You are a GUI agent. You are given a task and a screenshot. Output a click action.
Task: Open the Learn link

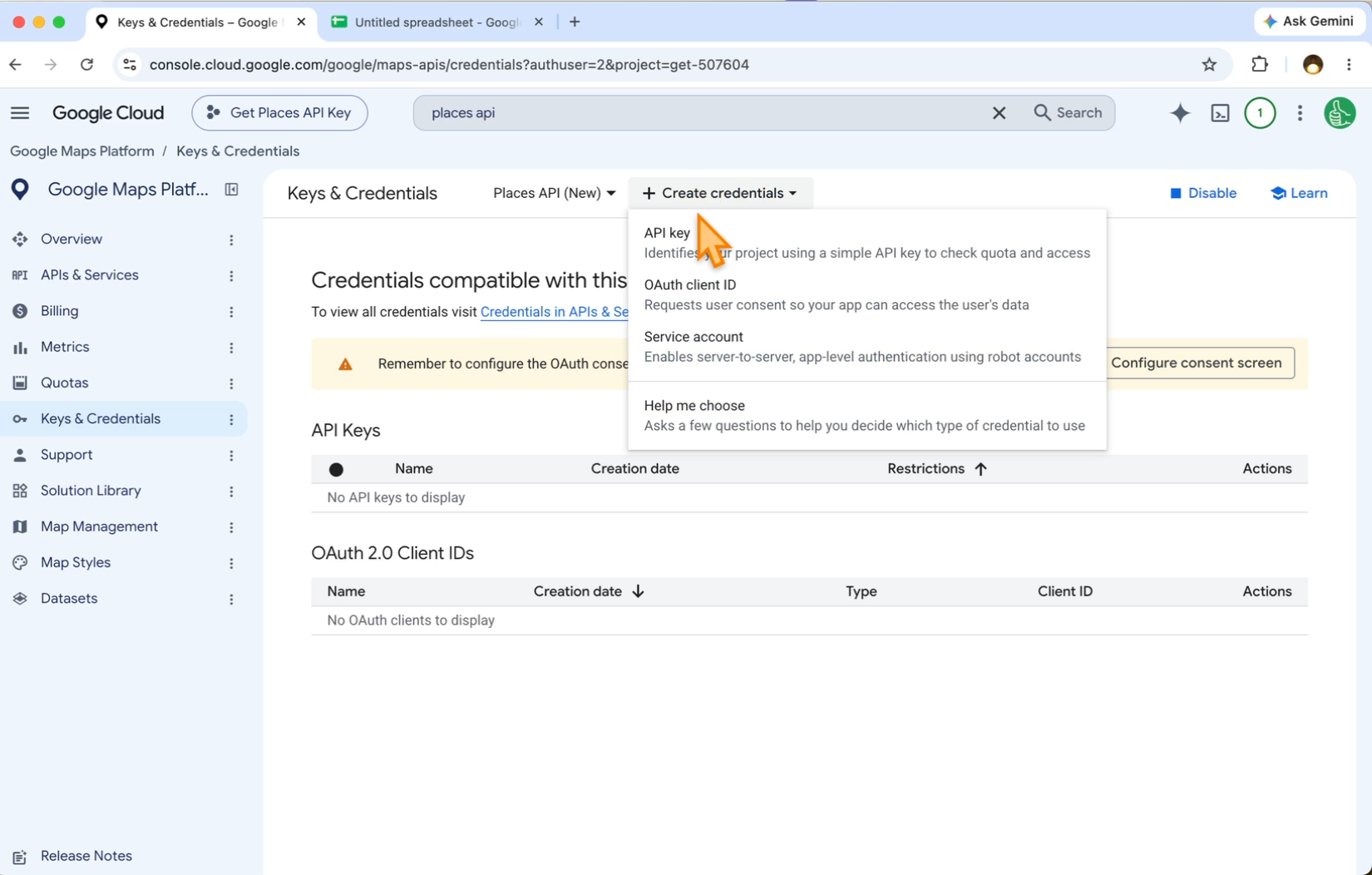click(1299, 193)
